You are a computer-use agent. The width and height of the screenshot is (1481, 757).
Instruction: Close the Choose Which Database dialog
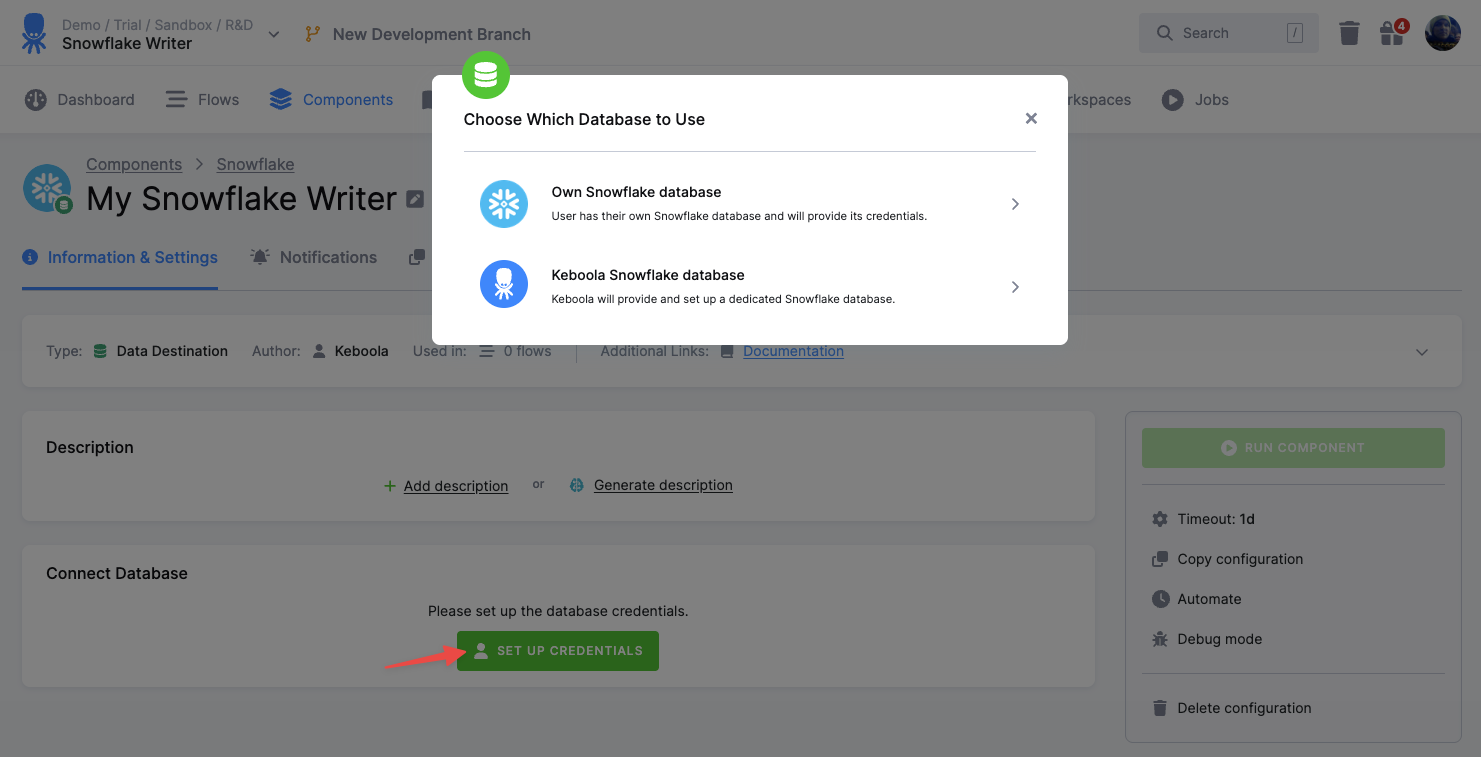(1031, 119)
